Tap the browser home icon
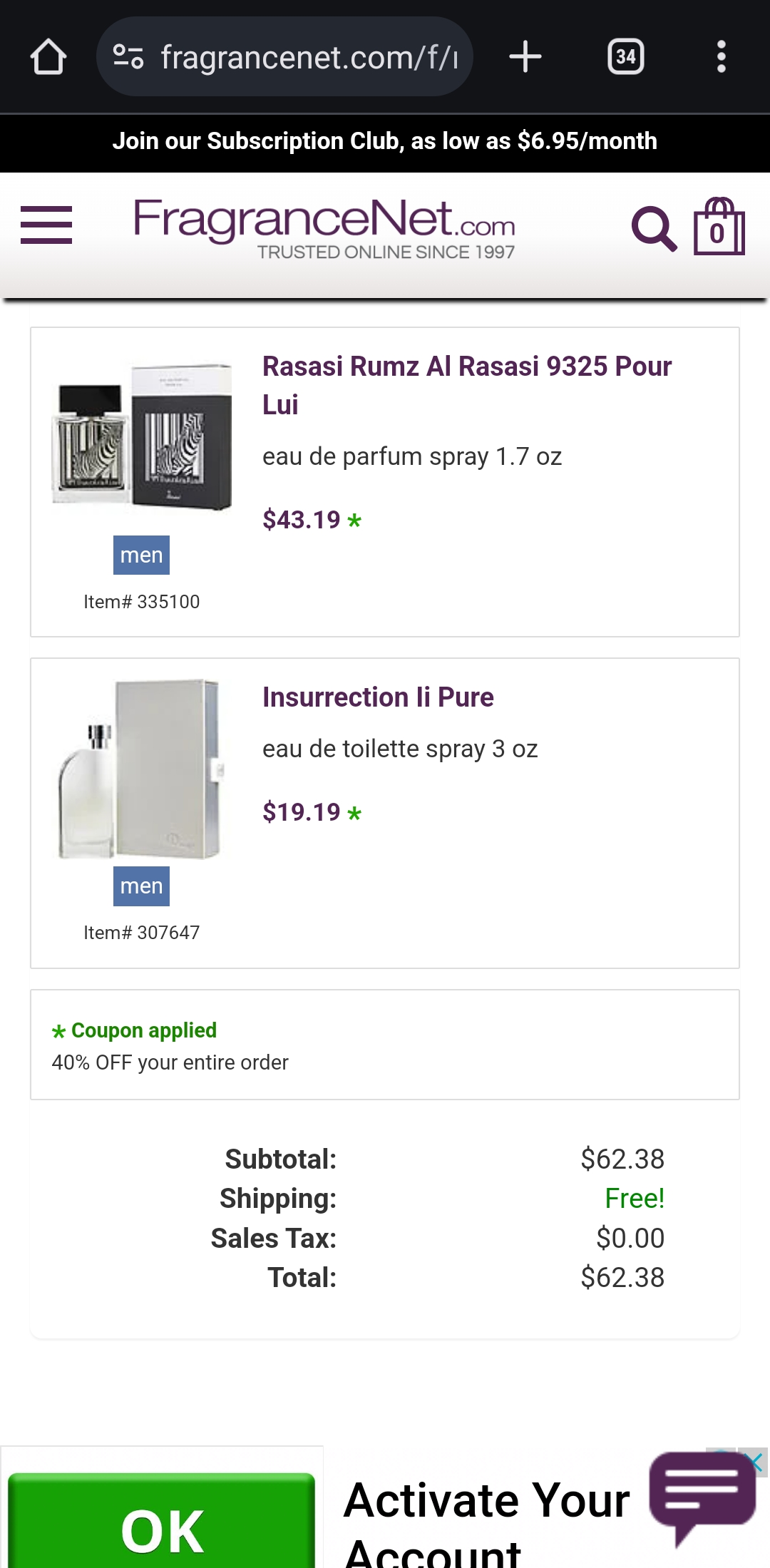The image size is (770, 1568). (48, 57)
